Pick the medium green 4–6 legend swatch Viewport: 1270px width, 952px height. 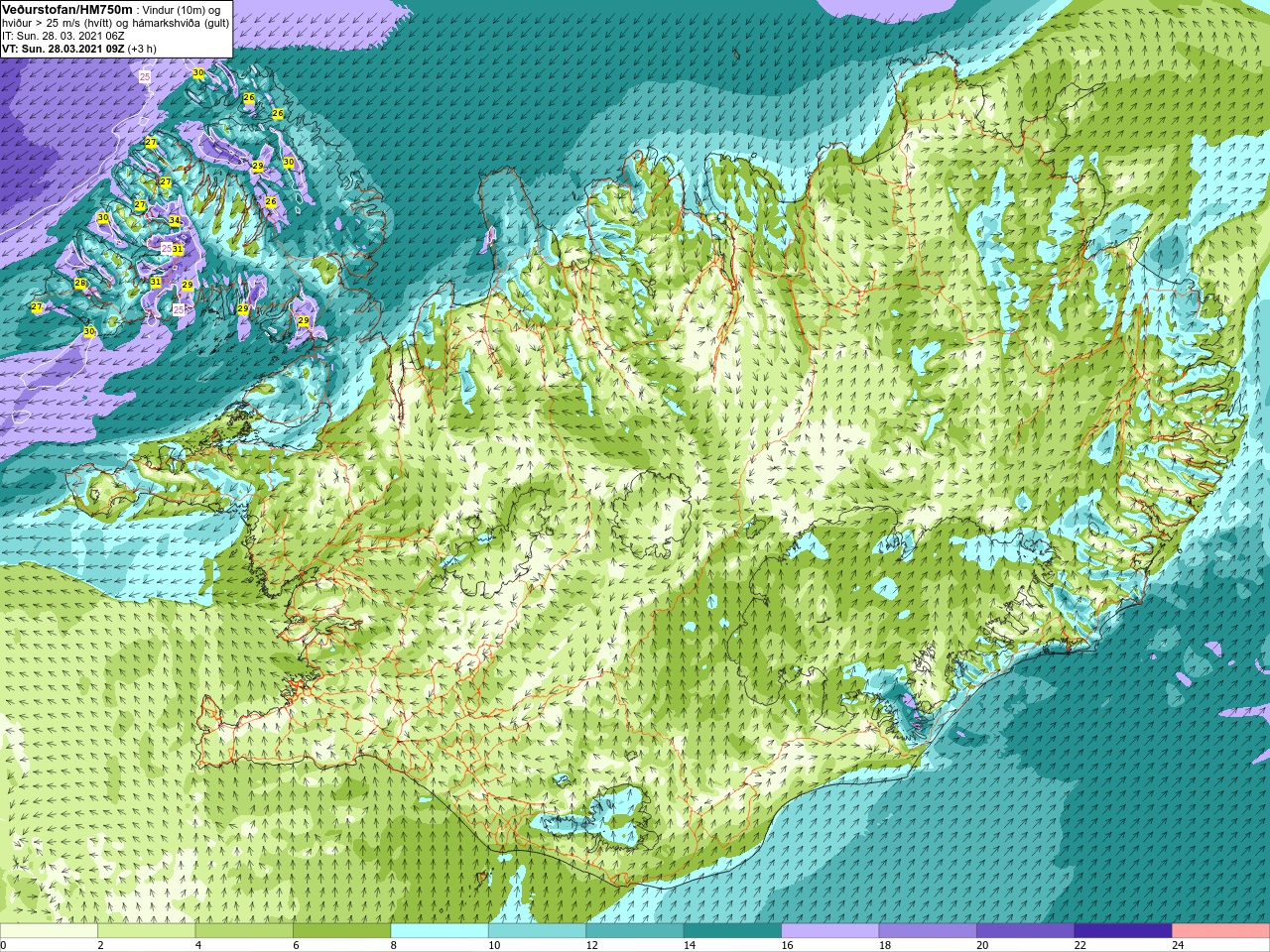pos(244,931)
